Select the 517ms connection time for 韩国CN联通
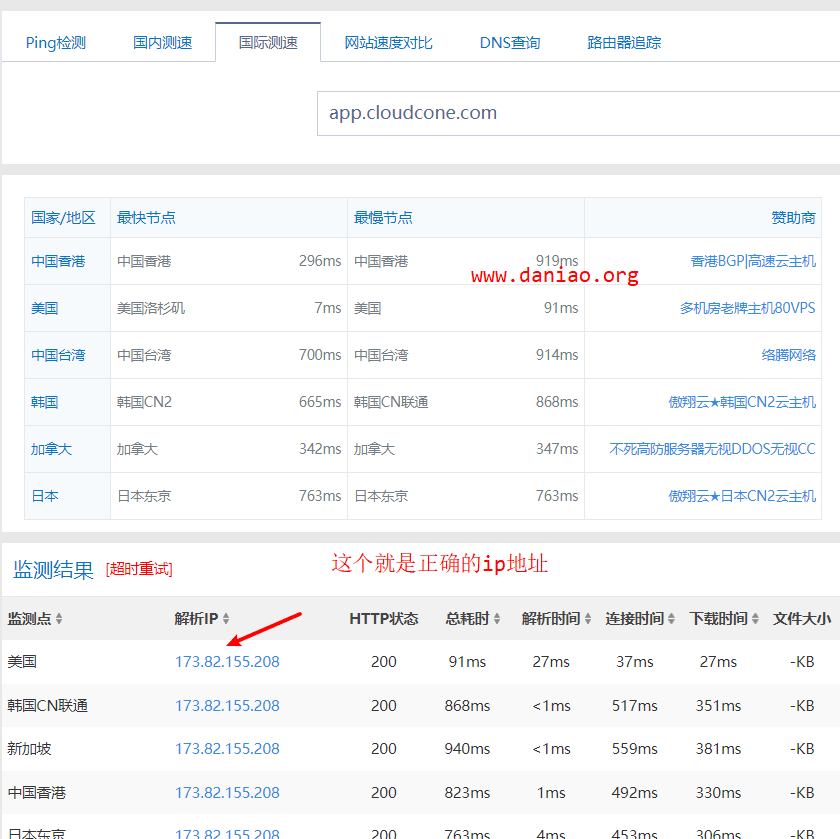The width and height of the screenshot is (840, 839). pos(635,706)
